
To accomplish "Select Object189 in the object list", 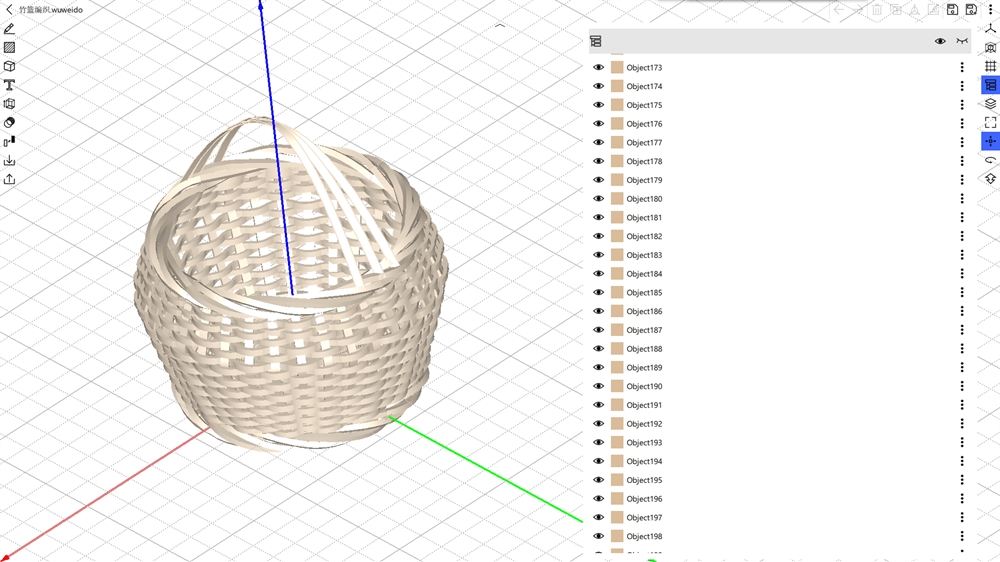I will click(644, 368).
